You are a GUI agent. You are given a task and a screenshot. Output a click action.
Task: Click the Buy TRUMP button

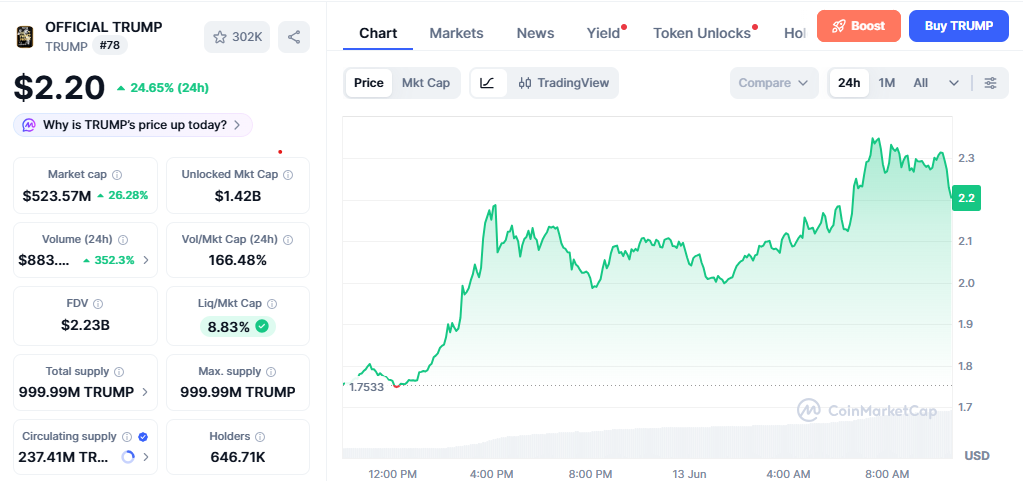point(958,26)
